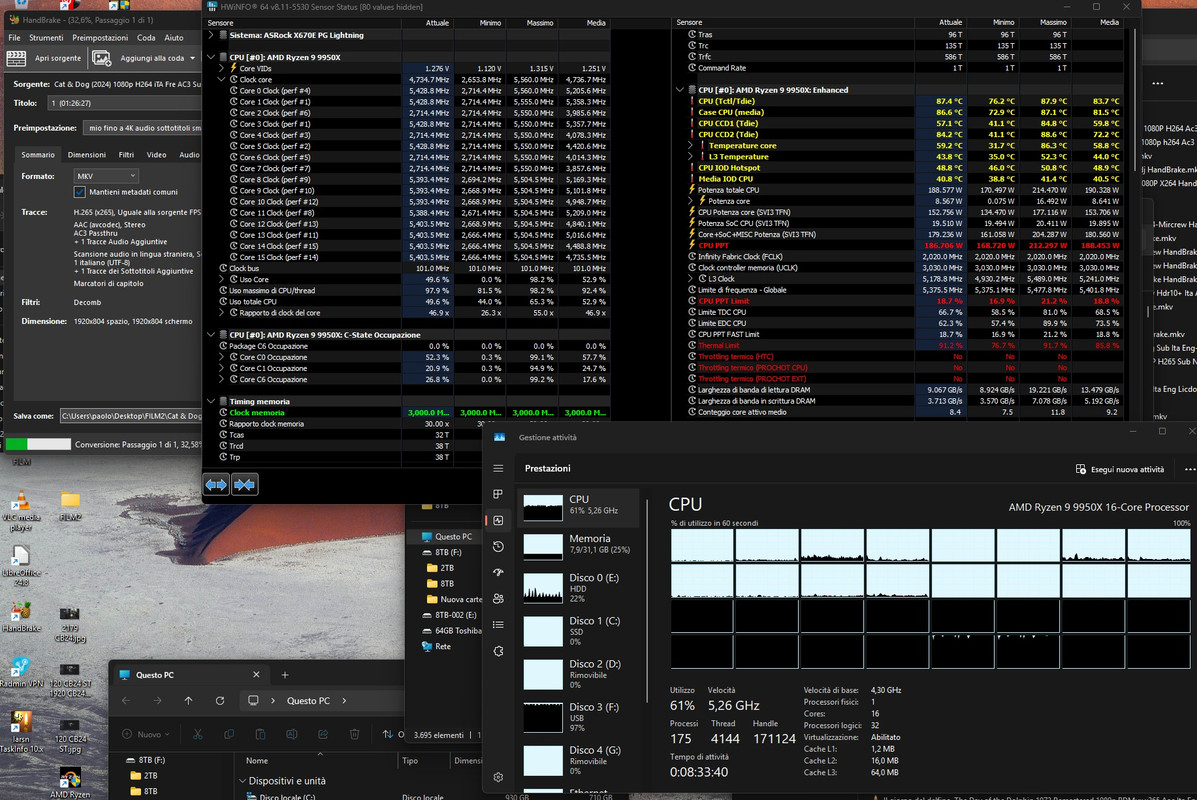
Task: Click the up arrow in File Explorer navigation
Action: [189, 701]
